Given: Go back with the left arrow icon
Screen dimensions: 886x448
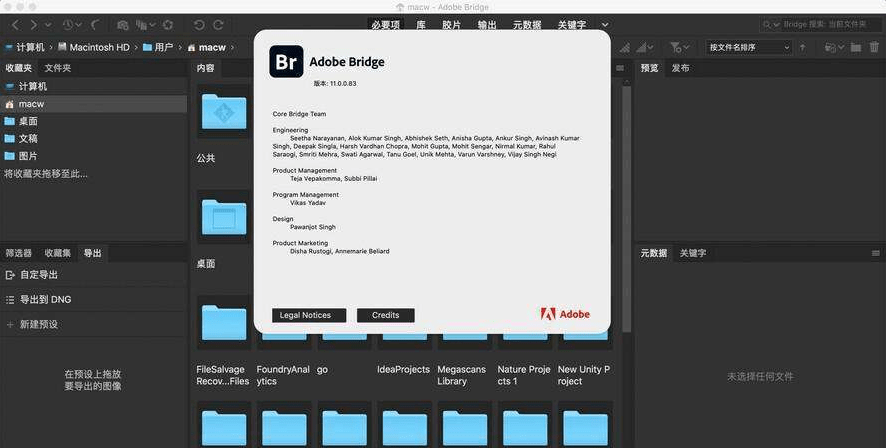Looking at the screenshot, I should tap(15, 25).
